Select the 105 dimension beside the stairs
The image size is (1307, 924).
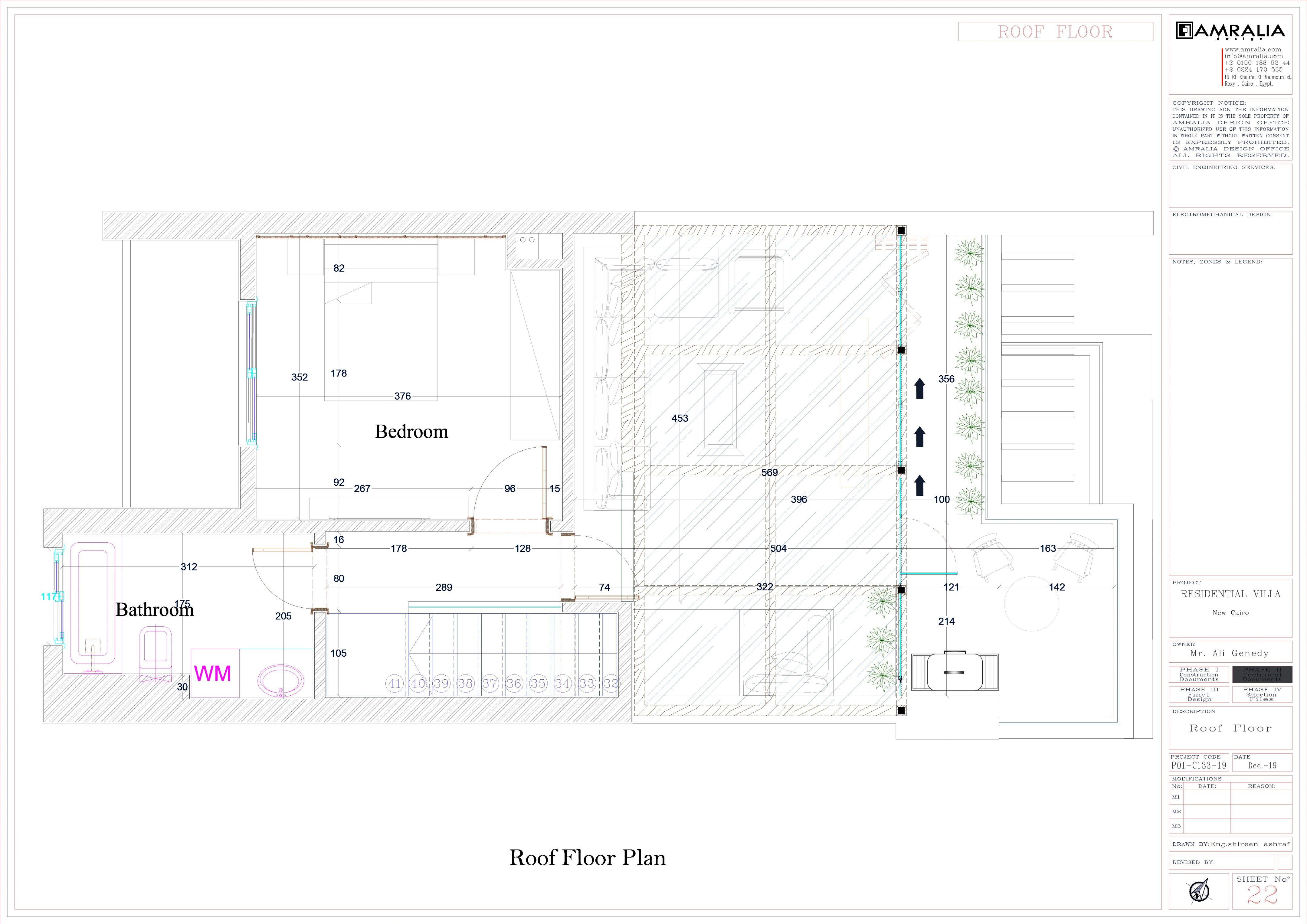pyautogui.click(x=338, y=654)
